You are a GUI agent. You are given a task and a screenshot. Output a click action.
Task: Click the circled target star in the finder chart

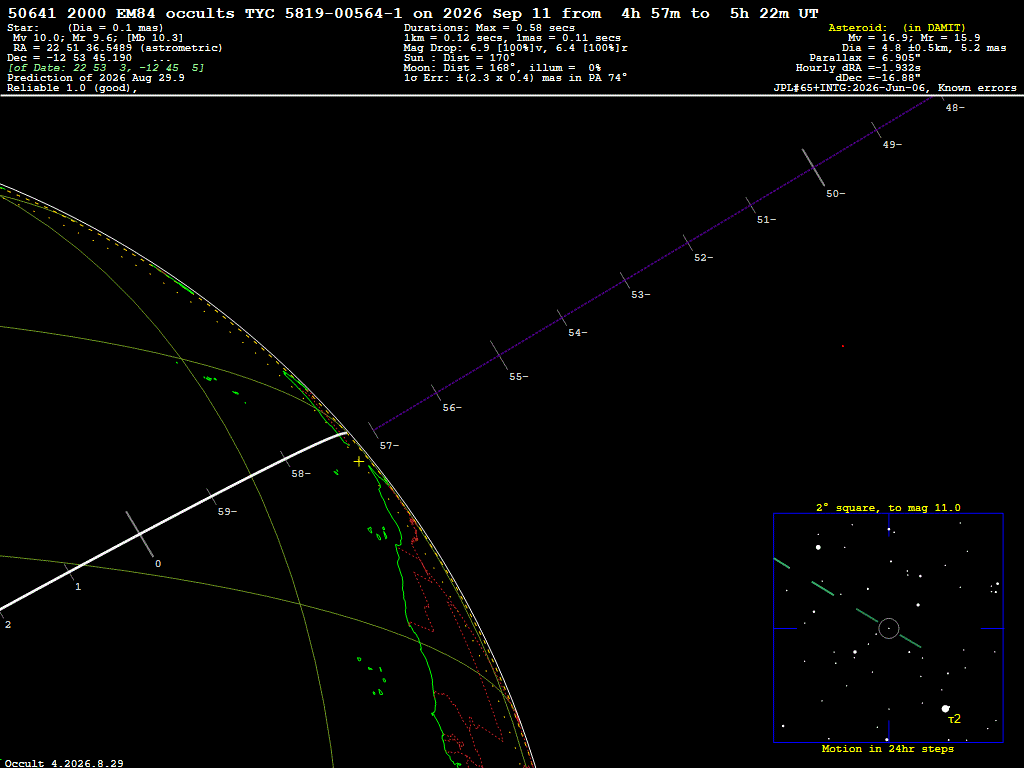tap(889, 628)
